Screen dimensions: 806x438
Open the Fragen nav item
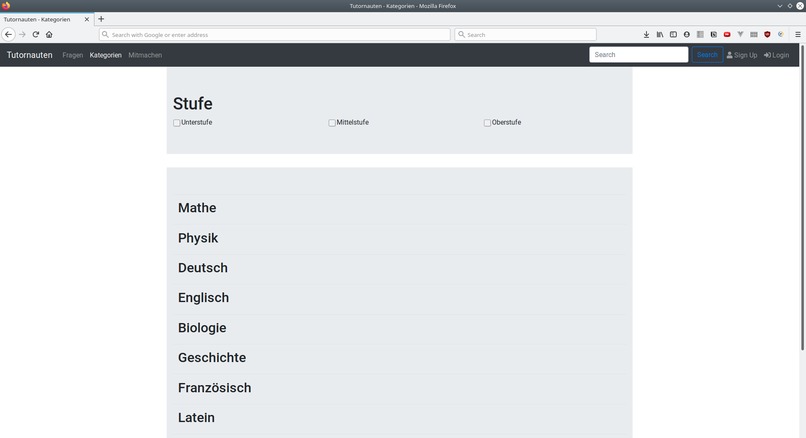point(72,55)
